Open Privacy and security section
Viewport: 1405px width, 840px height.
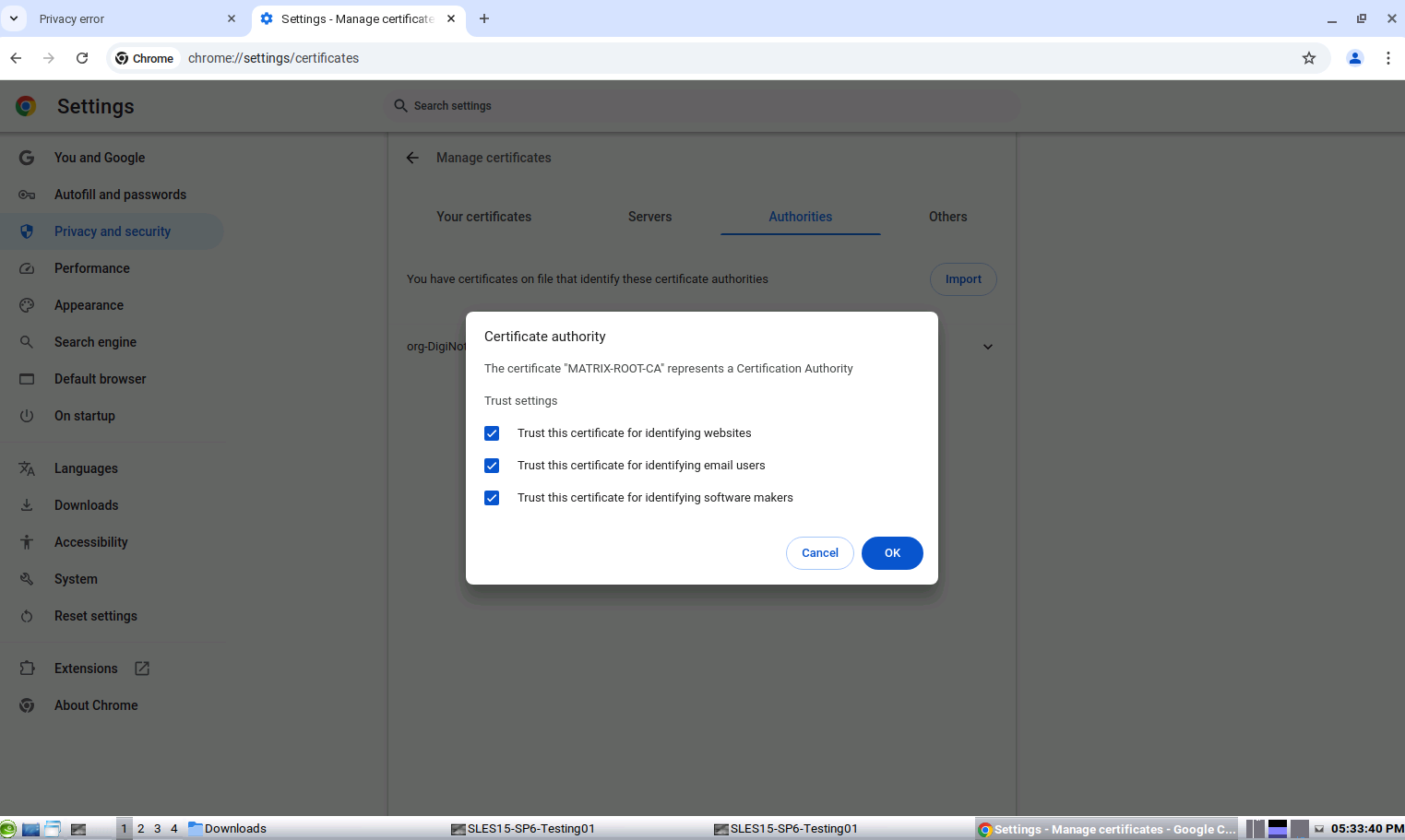(113, 231)
